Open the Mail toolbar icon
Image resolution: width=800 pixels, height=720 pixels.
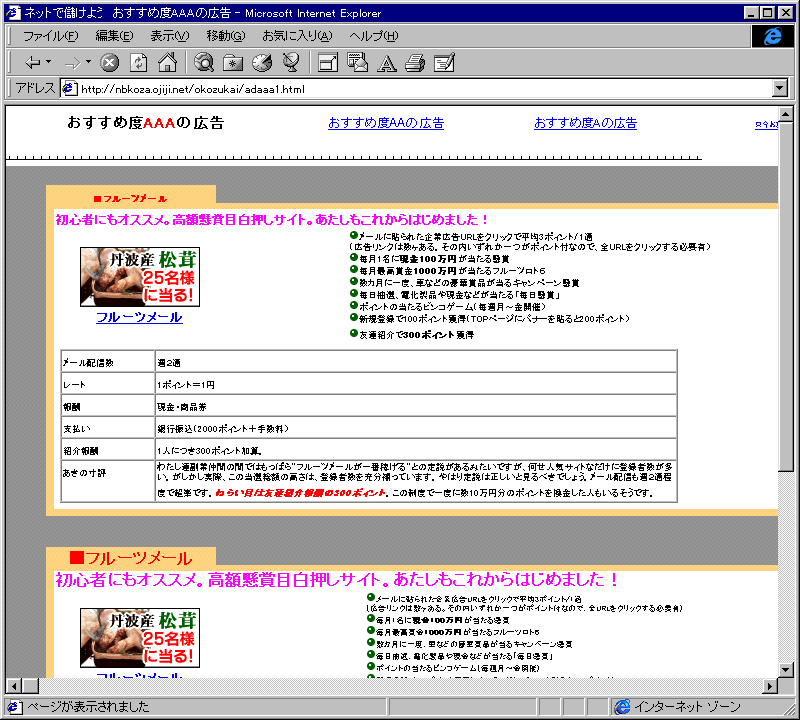pyautogui.click(x=357, y=63)
